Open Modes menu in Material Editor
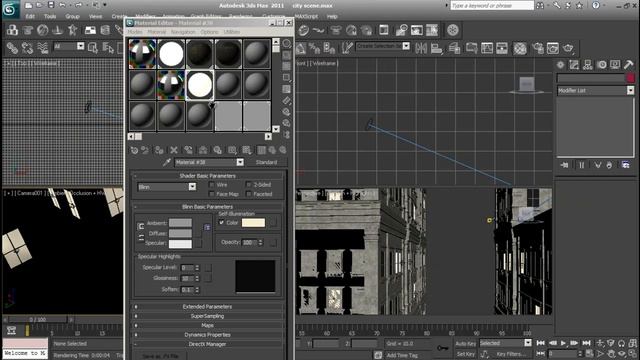 pyautogui.click(x=135, y=32)
